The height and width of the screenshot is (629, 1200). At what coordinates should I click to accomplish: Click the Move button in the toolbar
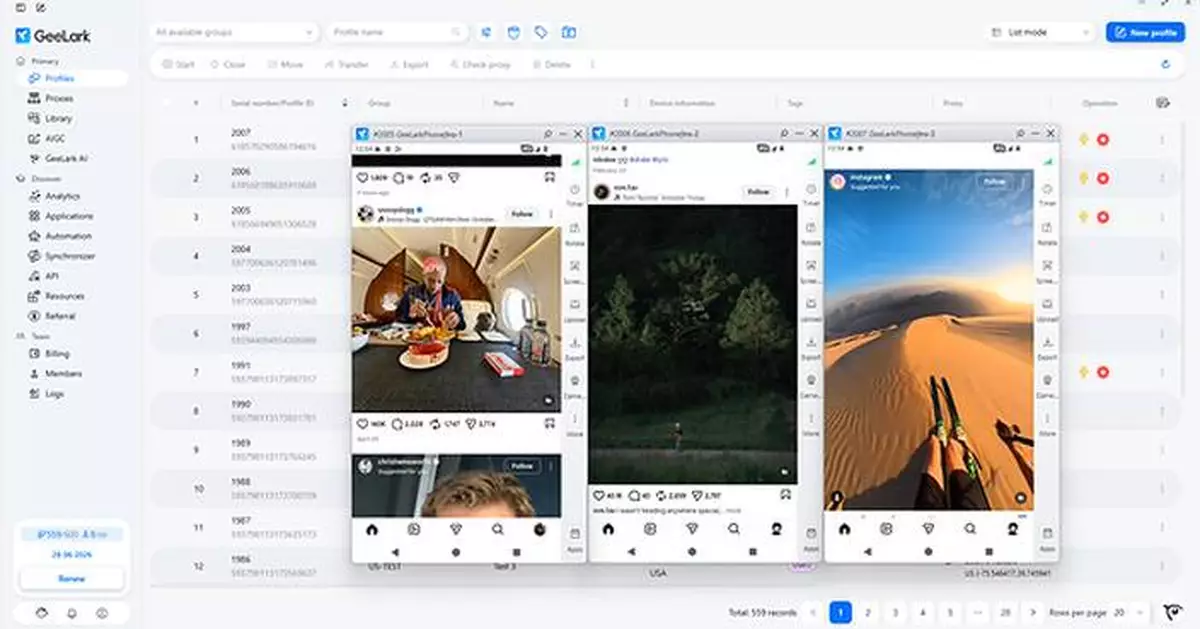pos(285,64)
